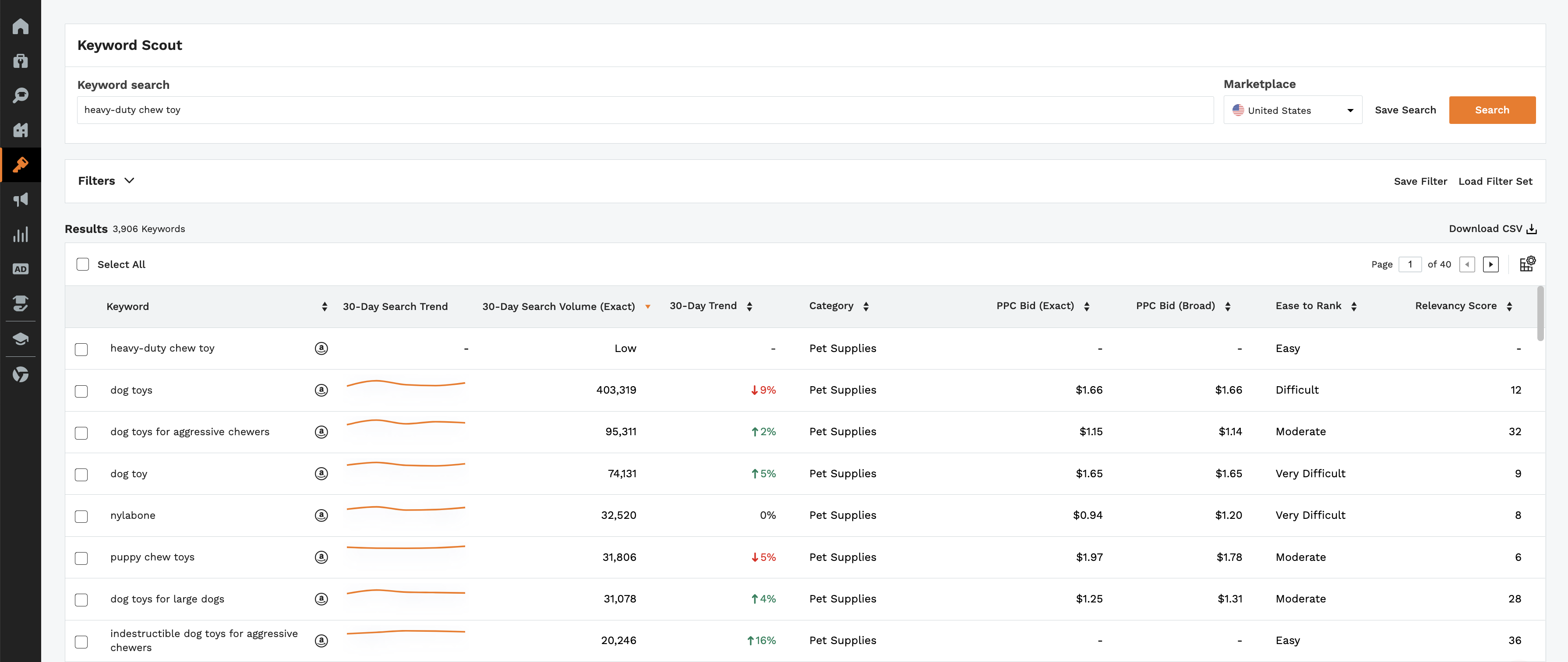Open the AD advertising sidebar icon

coord(20,269)
